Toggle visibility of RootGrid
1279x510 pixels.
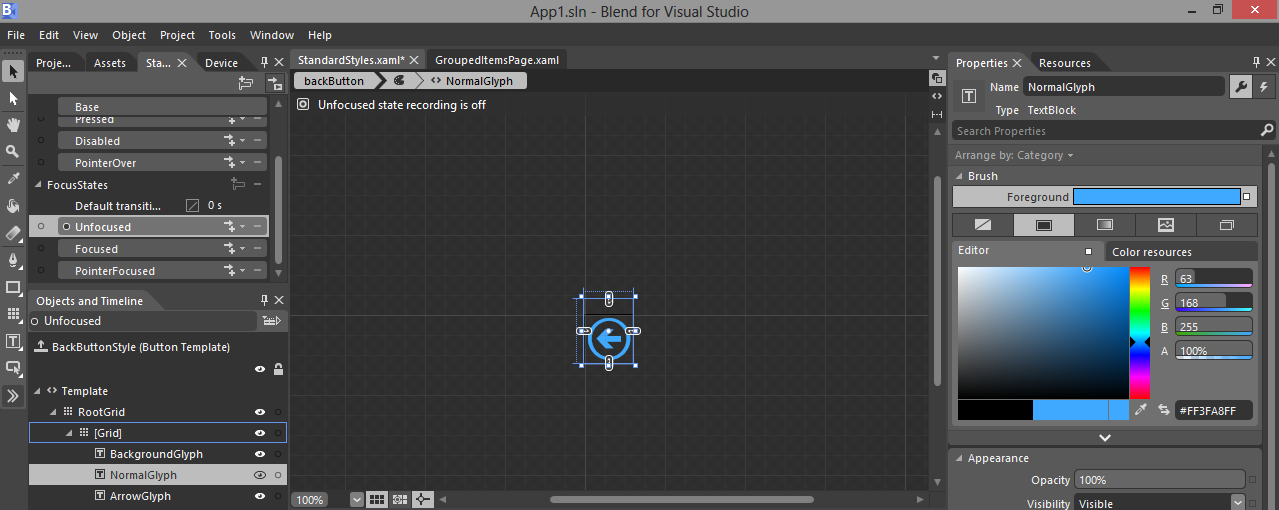(260, 412)
